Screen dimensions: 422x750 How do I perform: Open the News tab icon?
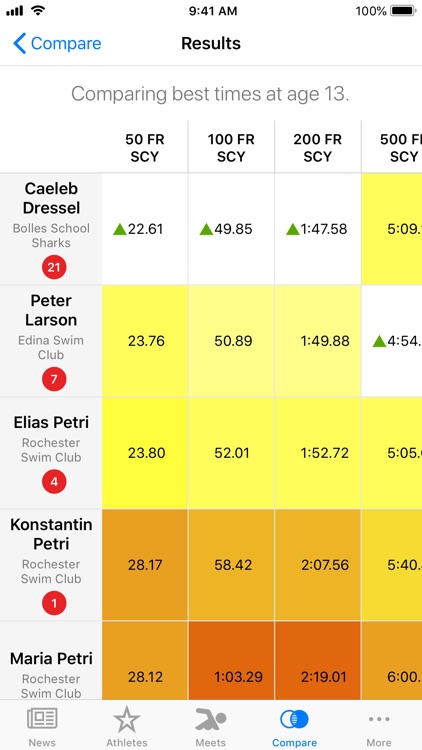[42, 718]
